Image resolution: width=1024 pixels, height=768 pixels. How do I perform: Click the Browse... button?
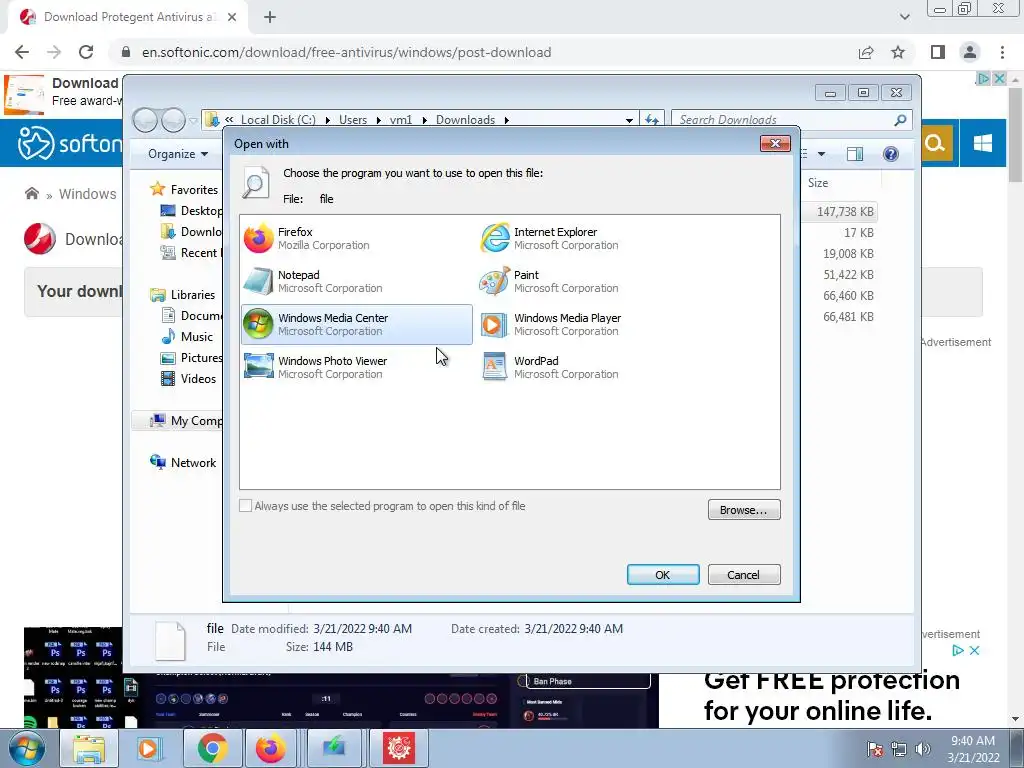(x=744, y=509)
